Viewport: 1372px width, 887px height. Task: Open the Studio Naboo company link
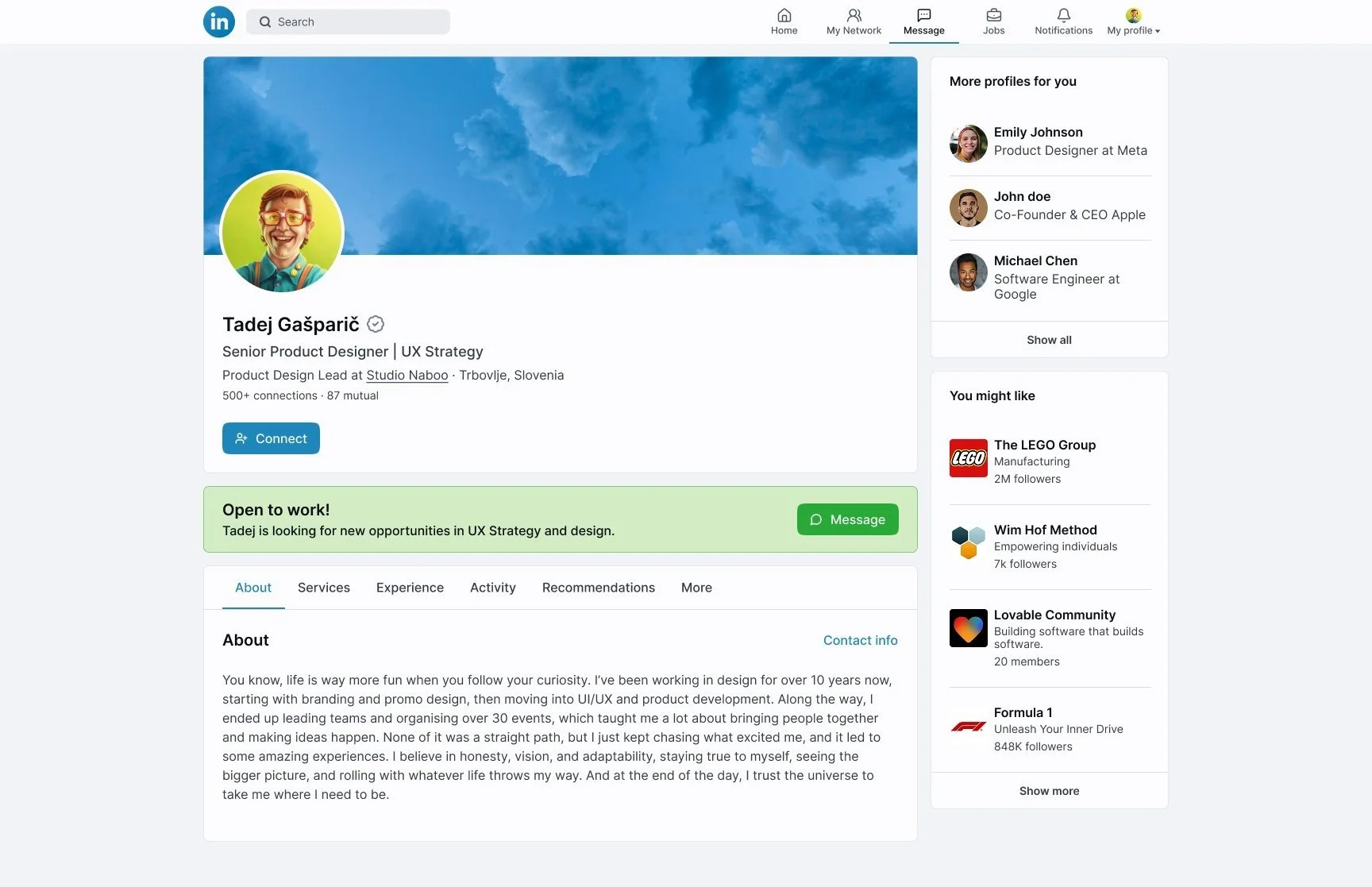pyautogui.click(x=407, y=376)
